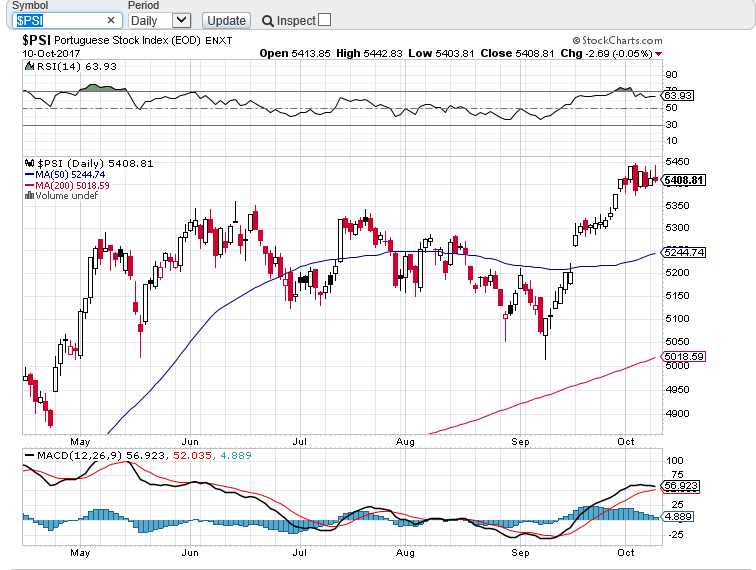Click the Inspect magnifier icon
The height and width of the screenshot is (570, 756).
coord(268,21)
